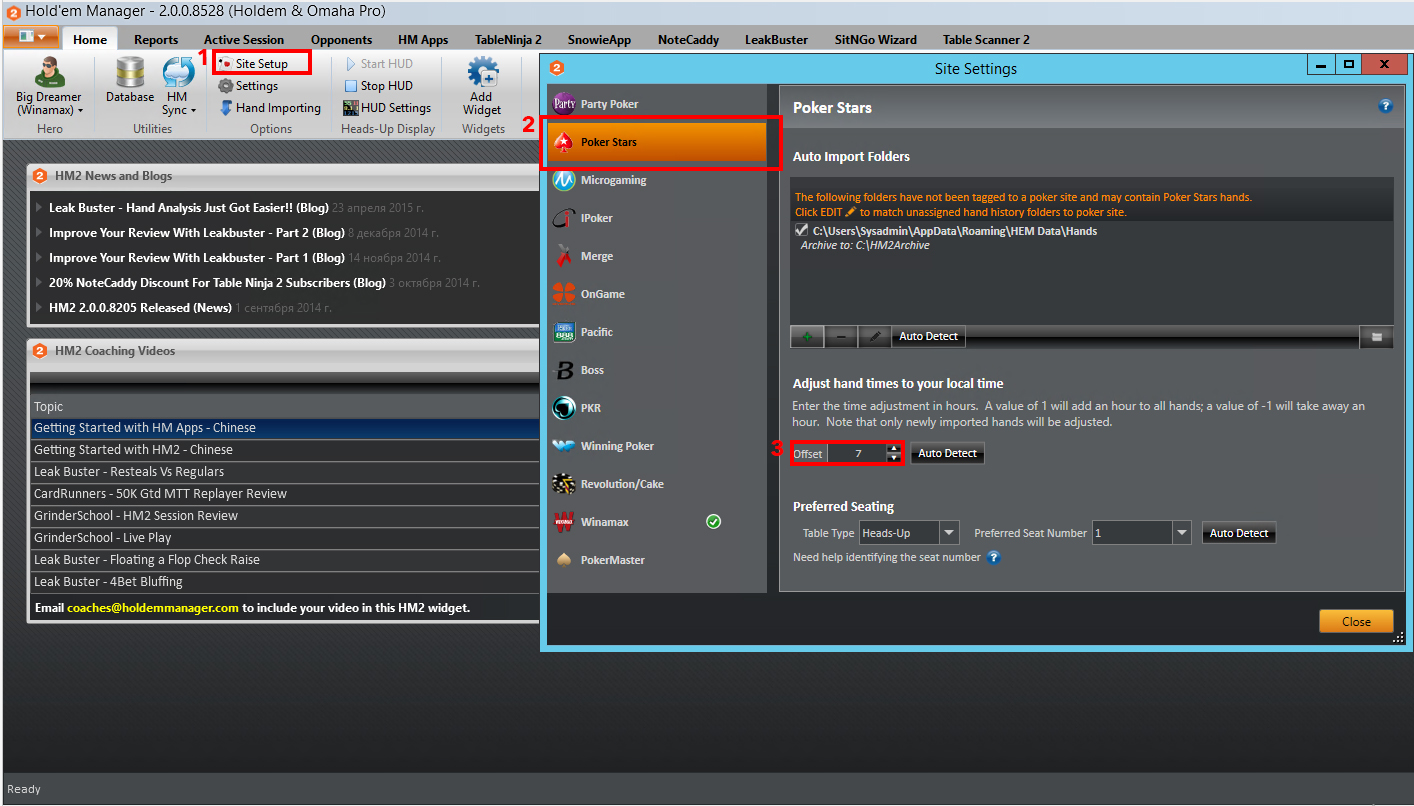The width and height of the screenshot is (1414, 806).
Task: Select IPoker site
Action: [x=656, y=218]
